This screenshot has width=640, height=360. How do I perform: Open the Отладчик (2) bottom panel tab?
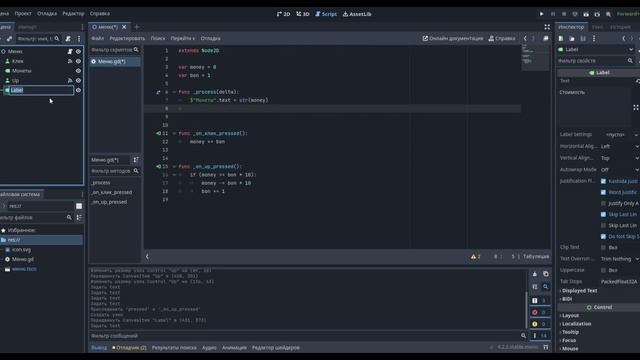tap(129, 348)
